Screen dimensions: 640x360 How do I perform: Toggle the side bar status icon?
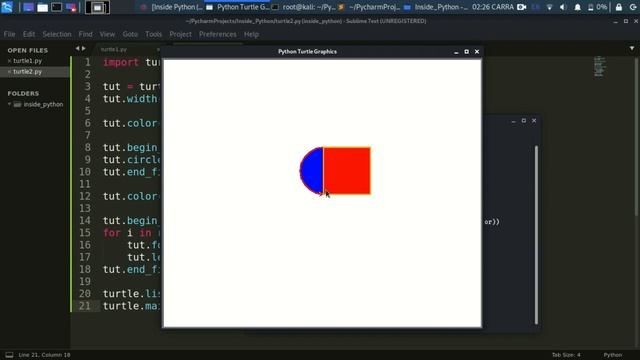[x=9, y=355]
